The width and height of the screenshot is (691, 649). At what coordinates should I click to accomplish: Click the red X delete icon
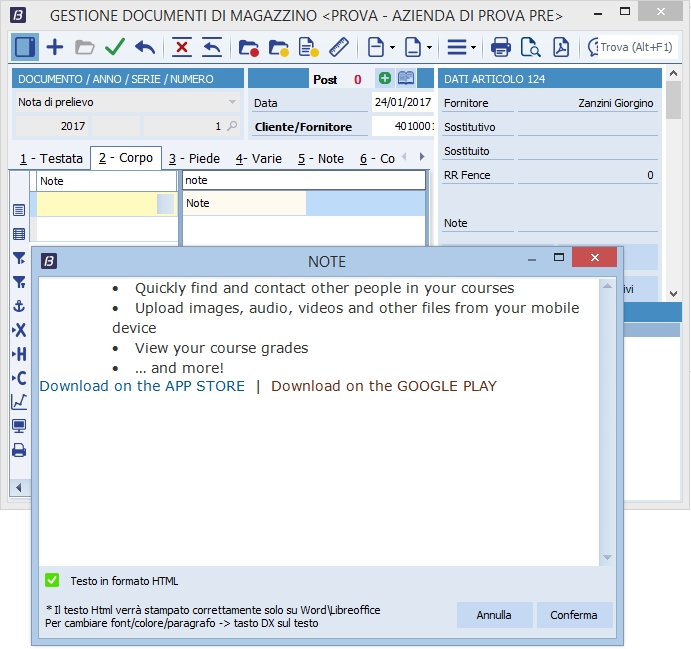(x=181, y=47)
